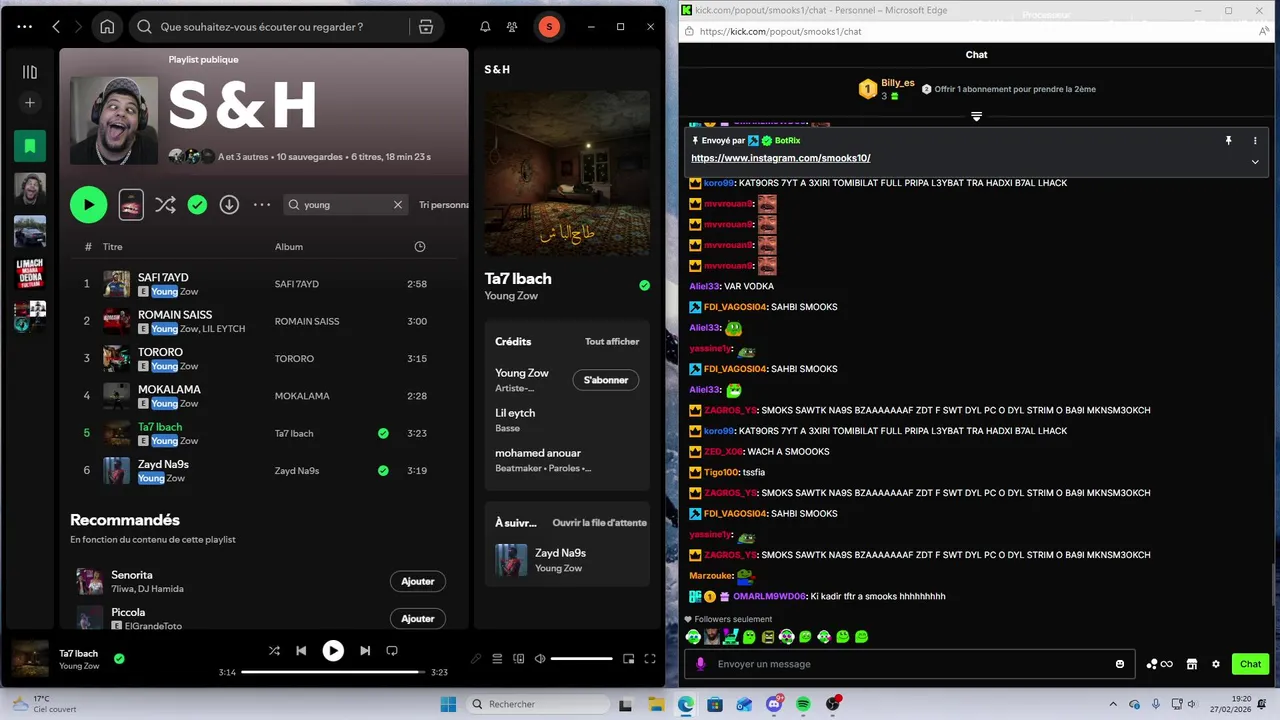Open the green Liked bookmark sidebar item
The image size is (1280, 720).
click(30, 146)
